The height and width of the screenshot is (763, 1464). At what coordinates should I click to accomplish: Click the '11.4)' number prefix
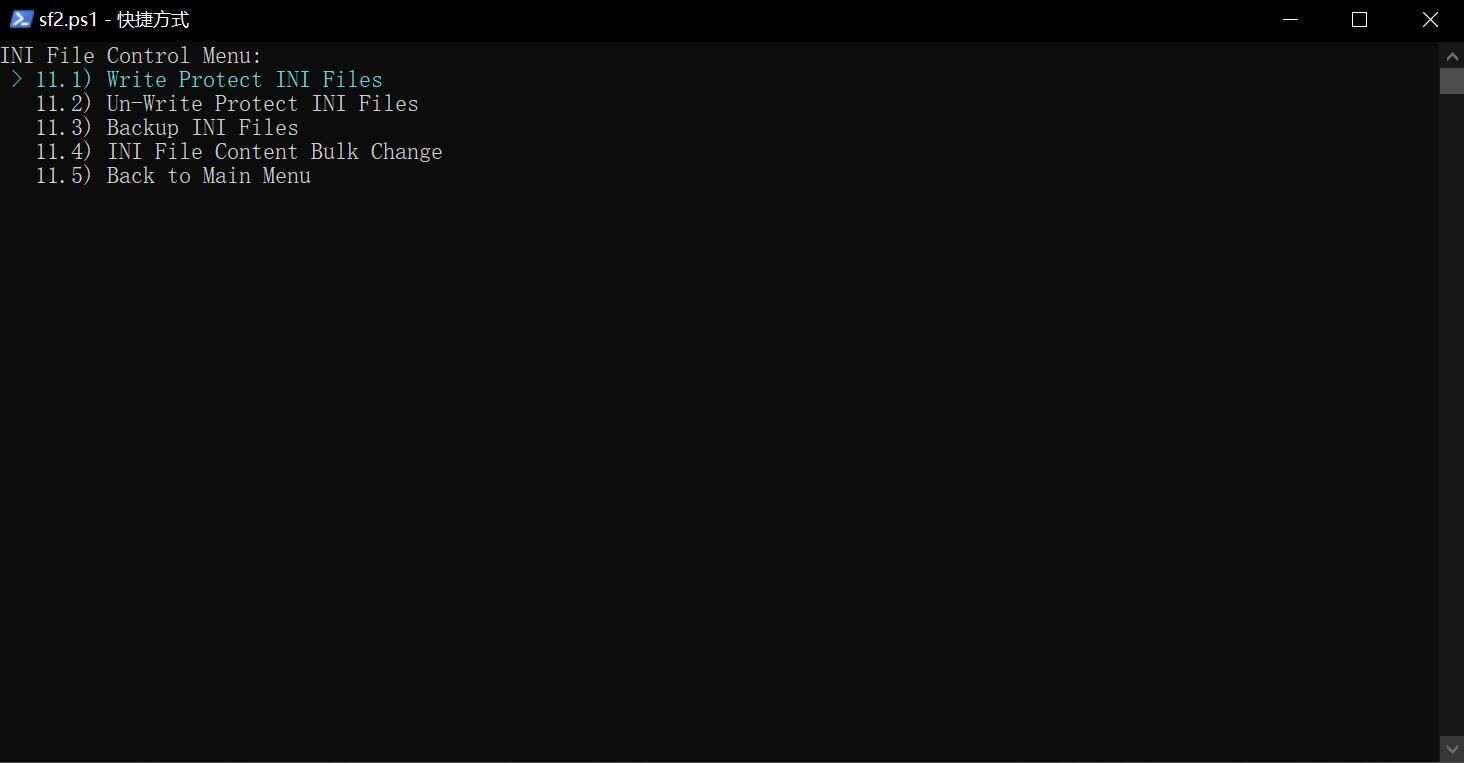tap(64, 152)
